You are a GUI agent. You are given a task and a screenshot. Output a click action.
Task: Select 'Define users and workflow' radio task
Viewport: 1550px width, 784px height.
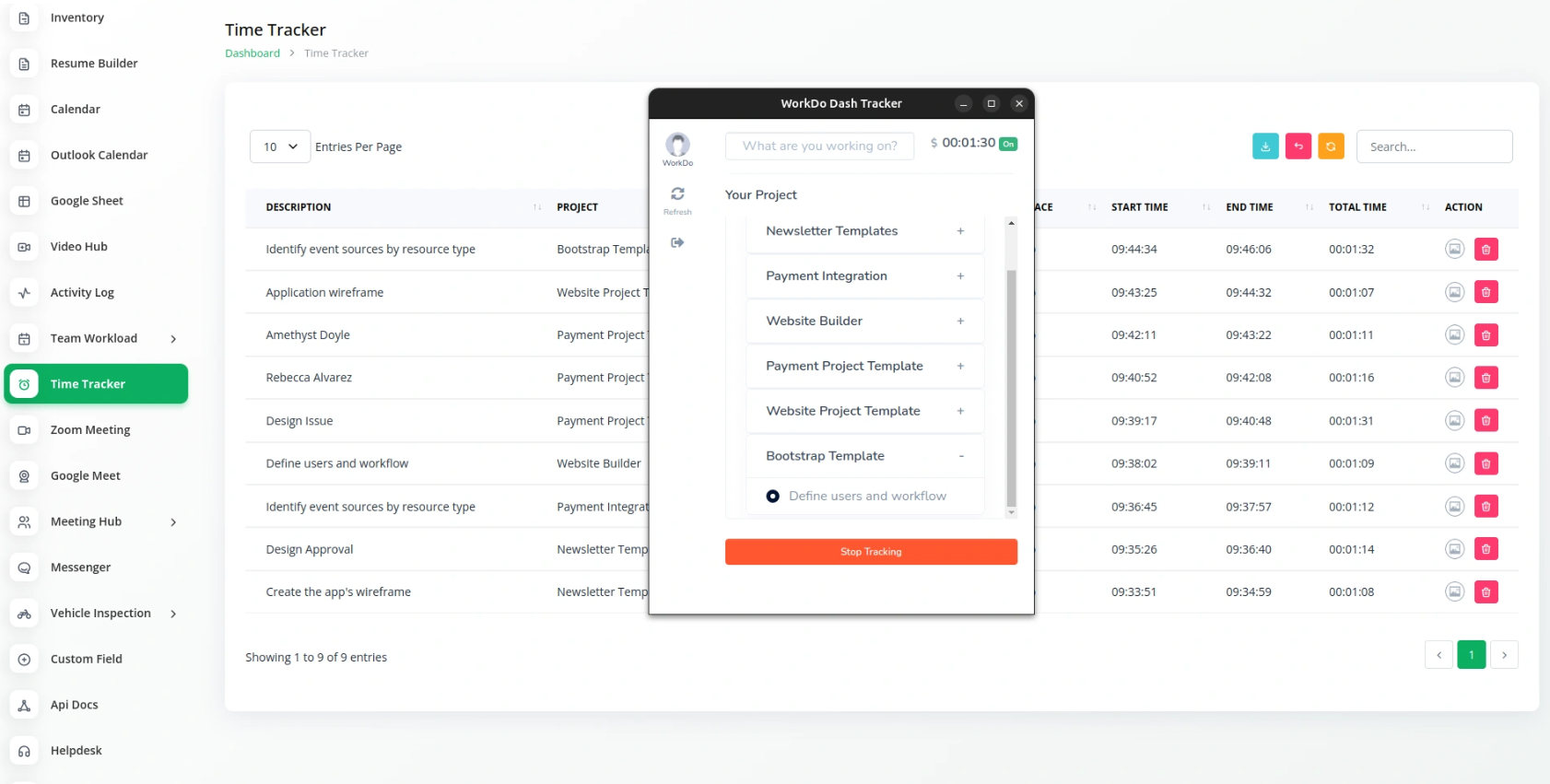pyautogui.click(x=773, y=497)
